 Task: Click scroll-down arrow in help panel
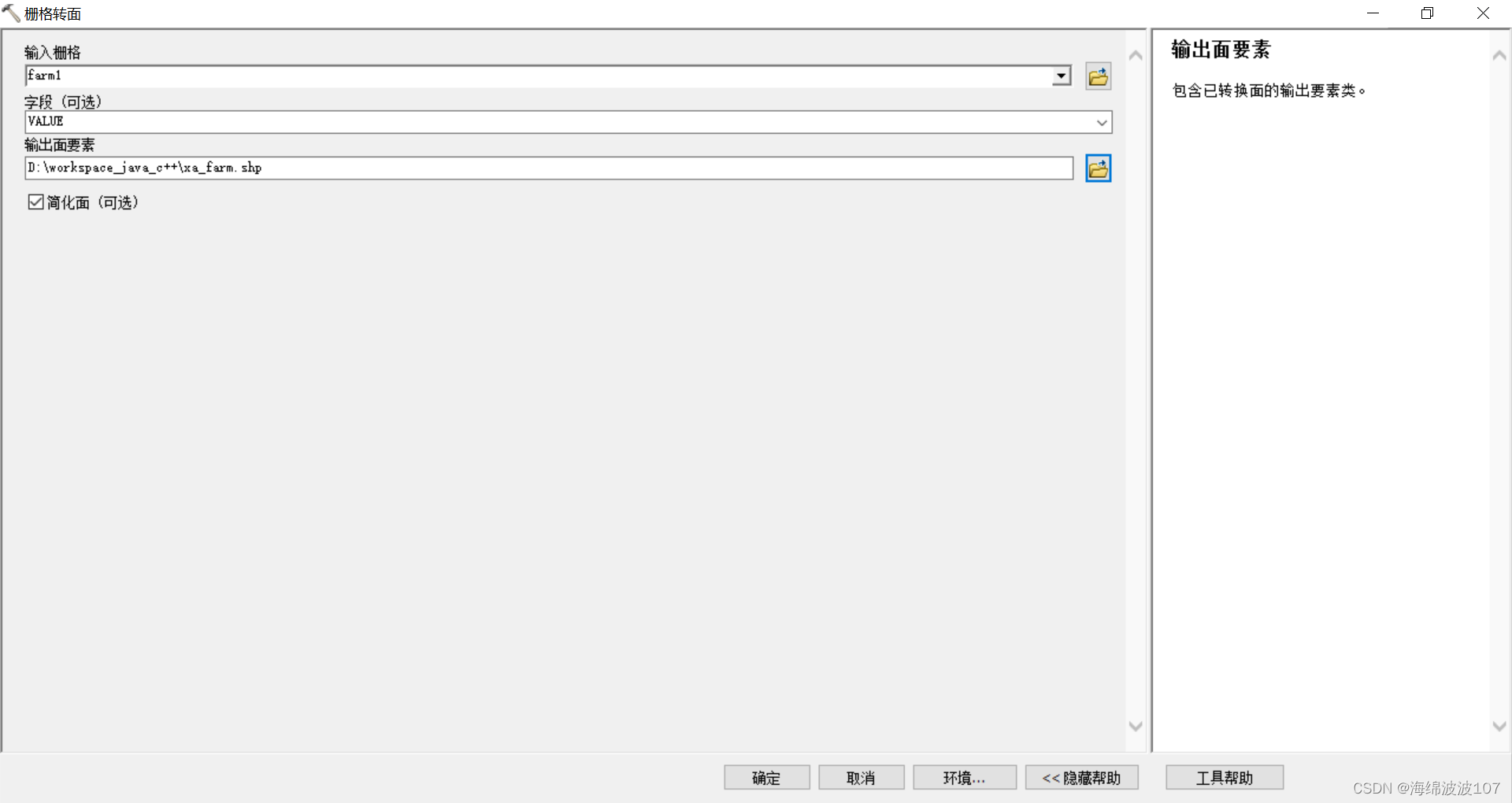click(x=1499, y=726)
